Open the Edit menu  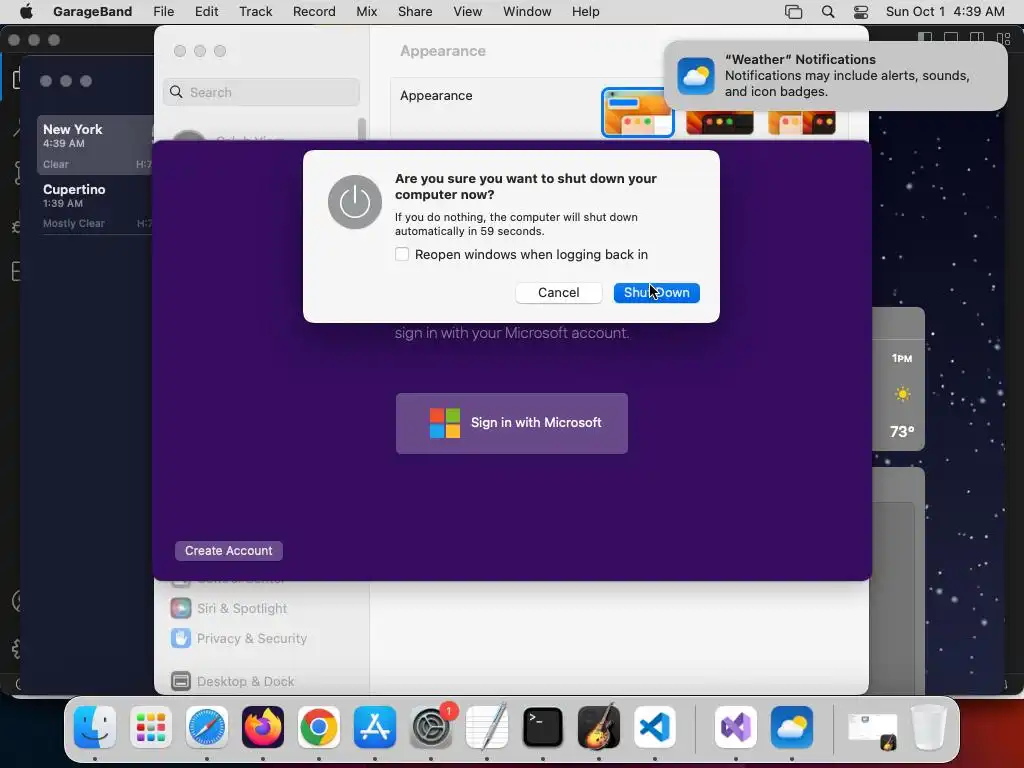click(206, 11)
